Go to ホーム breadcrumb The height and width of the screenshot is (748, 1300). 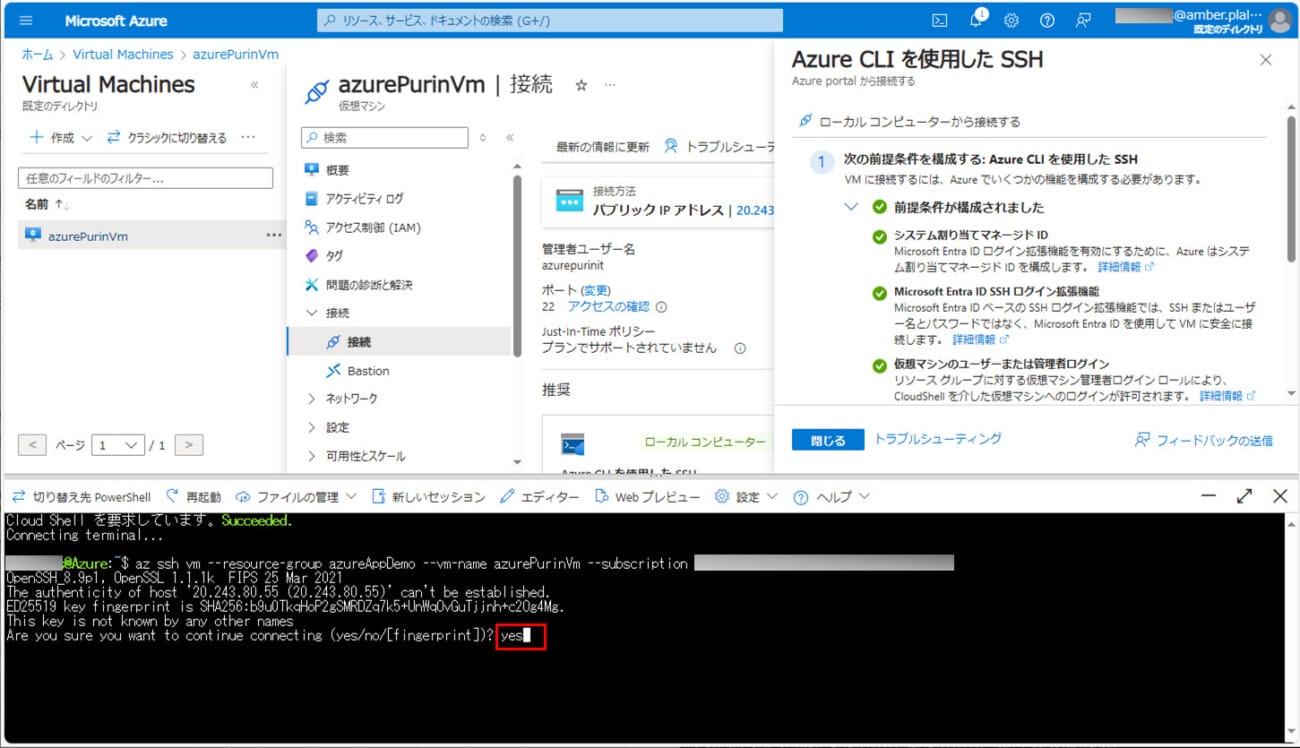pyautogui.click(x=37, y=54)
